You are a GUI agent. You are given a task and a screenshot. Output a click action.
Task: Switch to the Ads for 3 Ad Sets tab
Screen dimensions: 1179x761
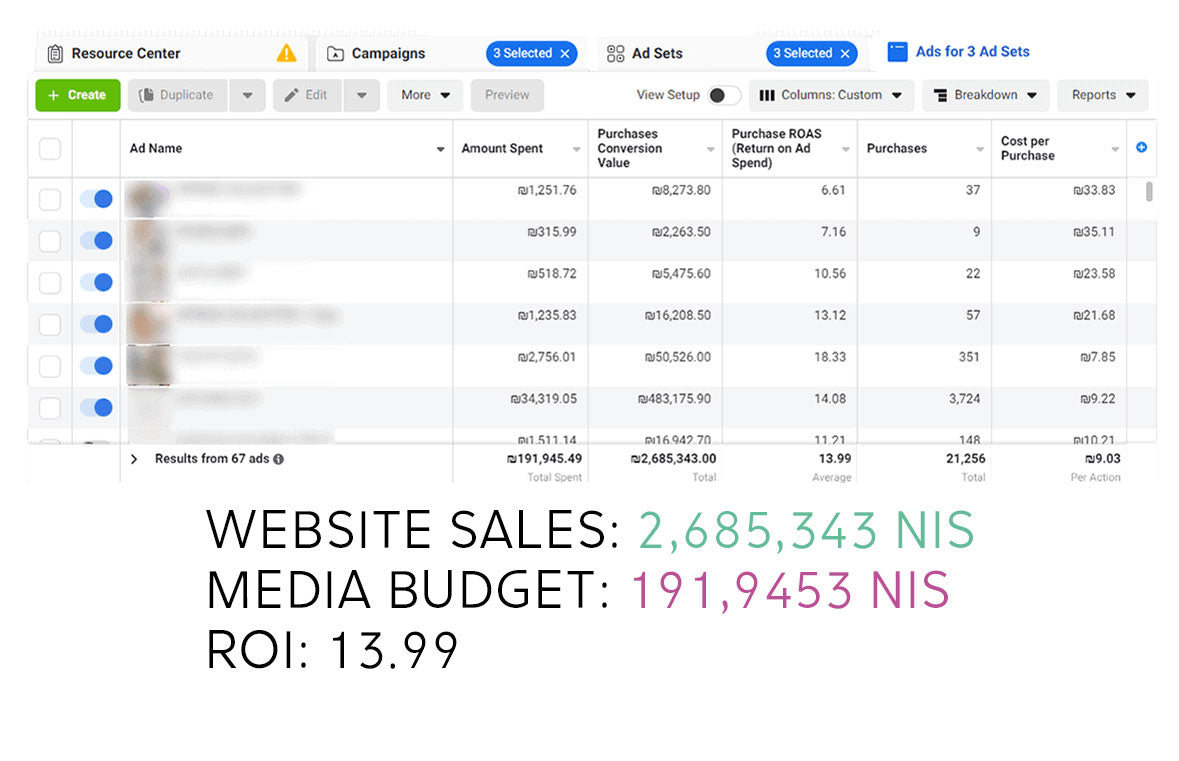click(960, 52)
